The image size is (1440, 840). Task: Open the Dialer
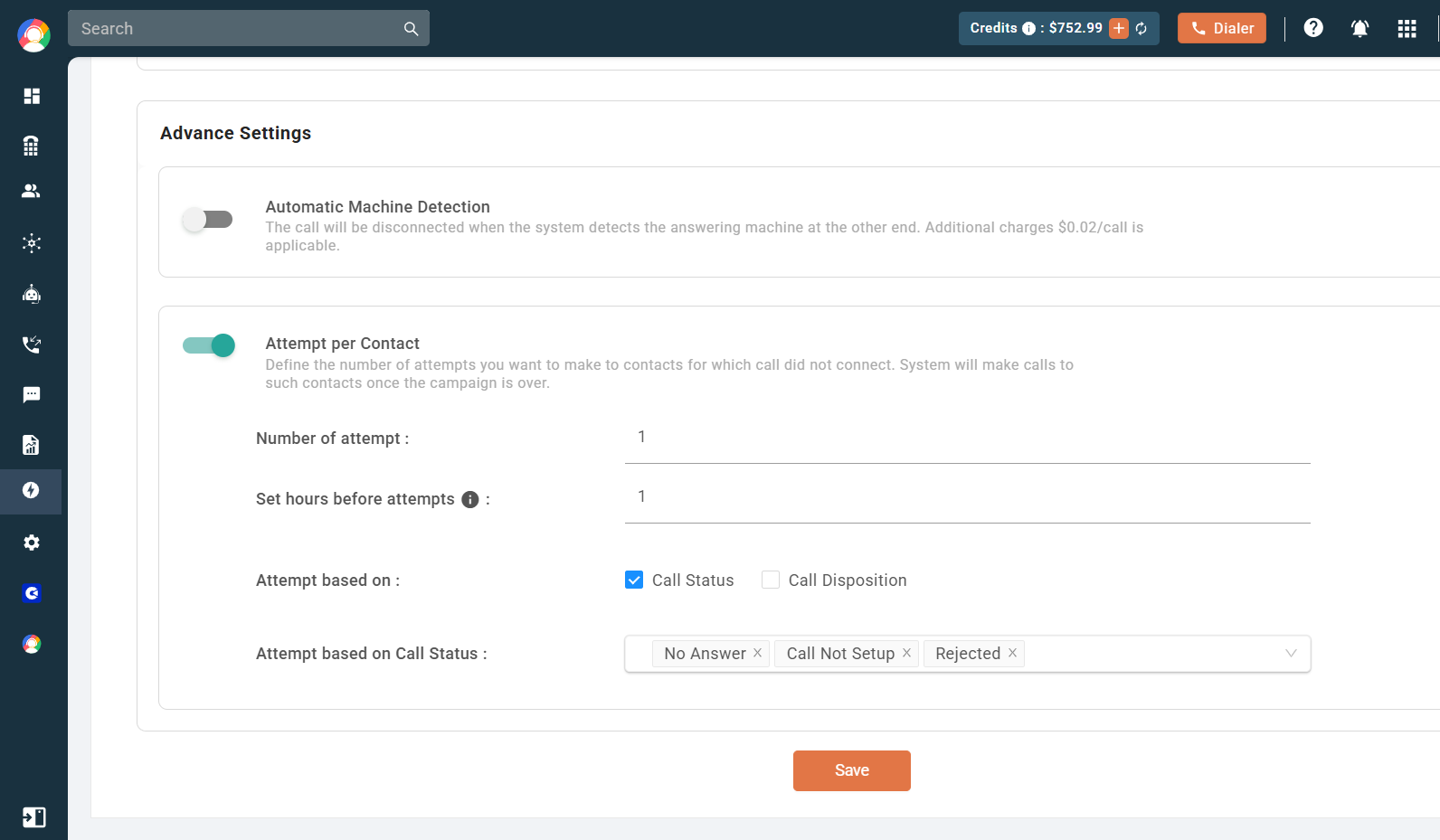pyautogui.click(x=1222, y=28)
